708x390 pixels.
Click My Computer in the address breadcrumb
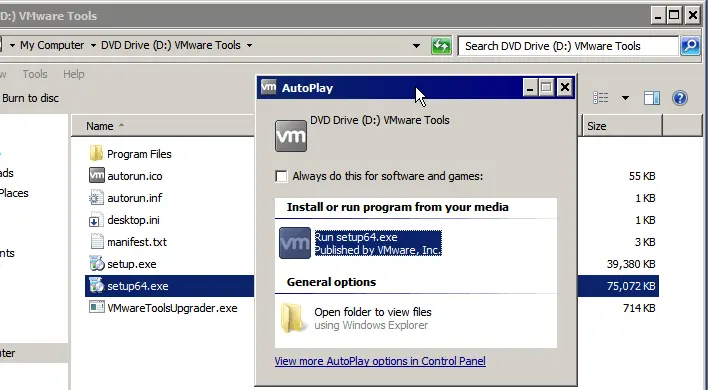click(52, 46)
